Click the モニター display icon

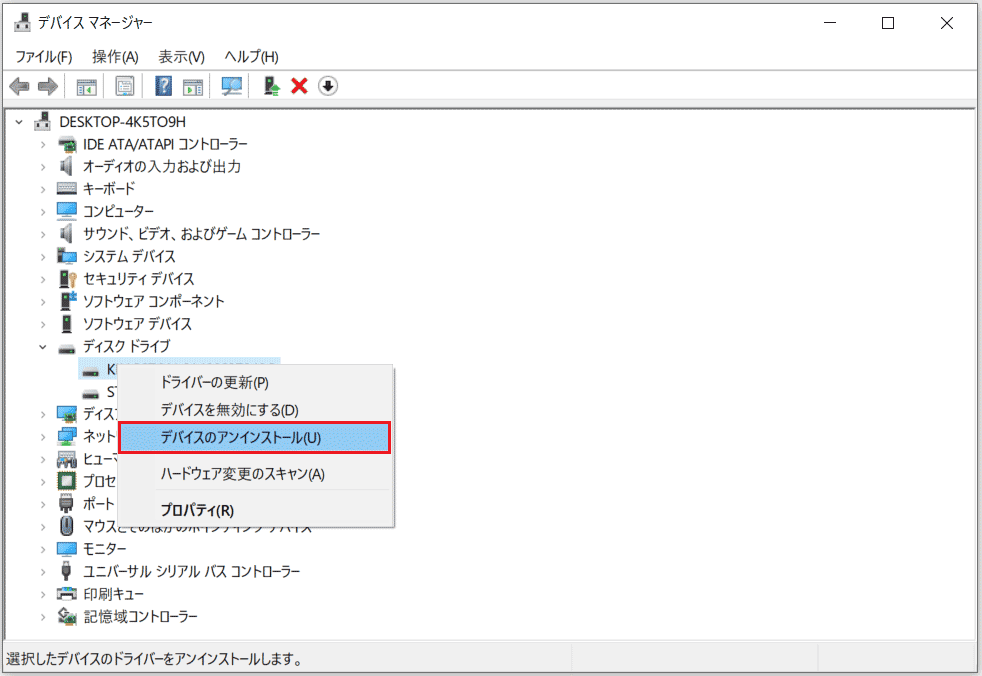coord(66,549)
